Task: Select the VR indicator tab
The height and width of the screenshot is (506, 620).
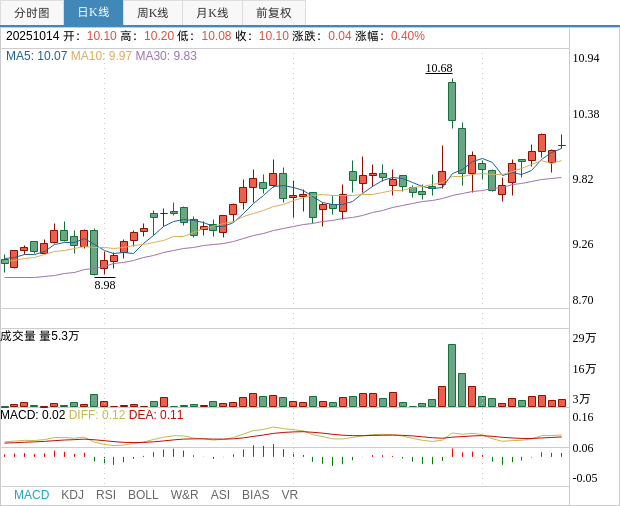Action: pos(289,495)
